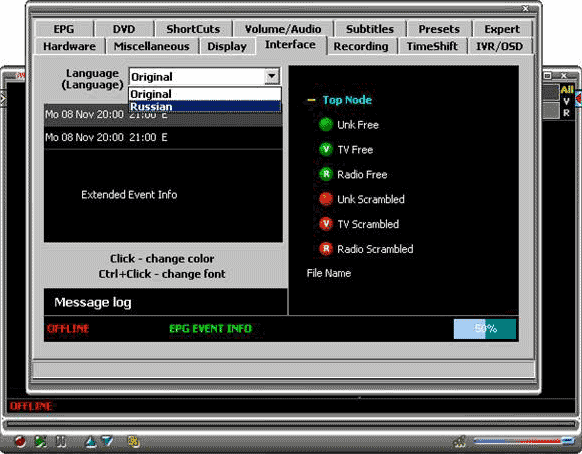This screenshot has width=582, height=454.
Task: Select Russian in the language list
Action: point(205,107)
